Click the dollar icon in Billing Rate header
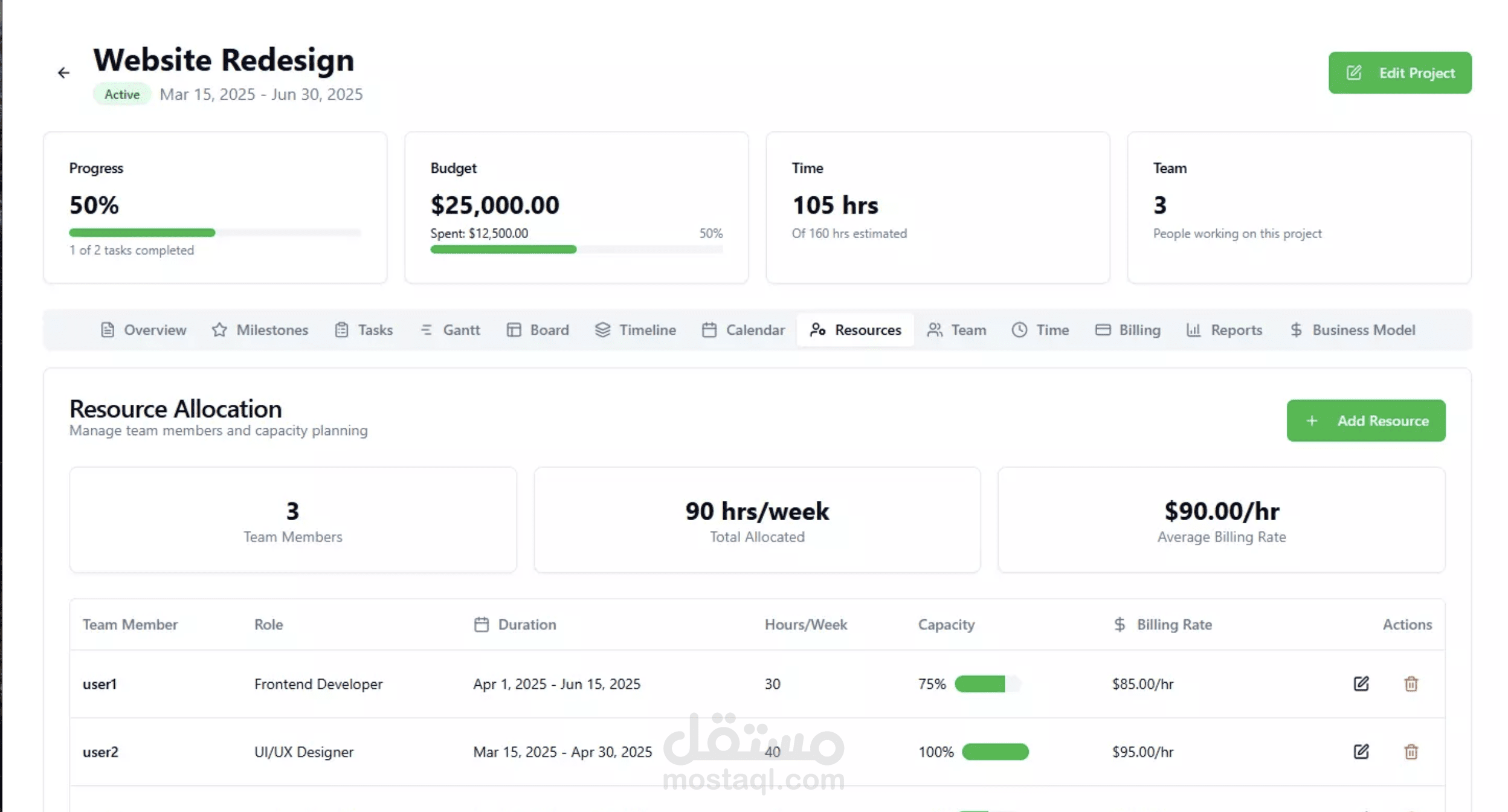 coord(1119,624)
